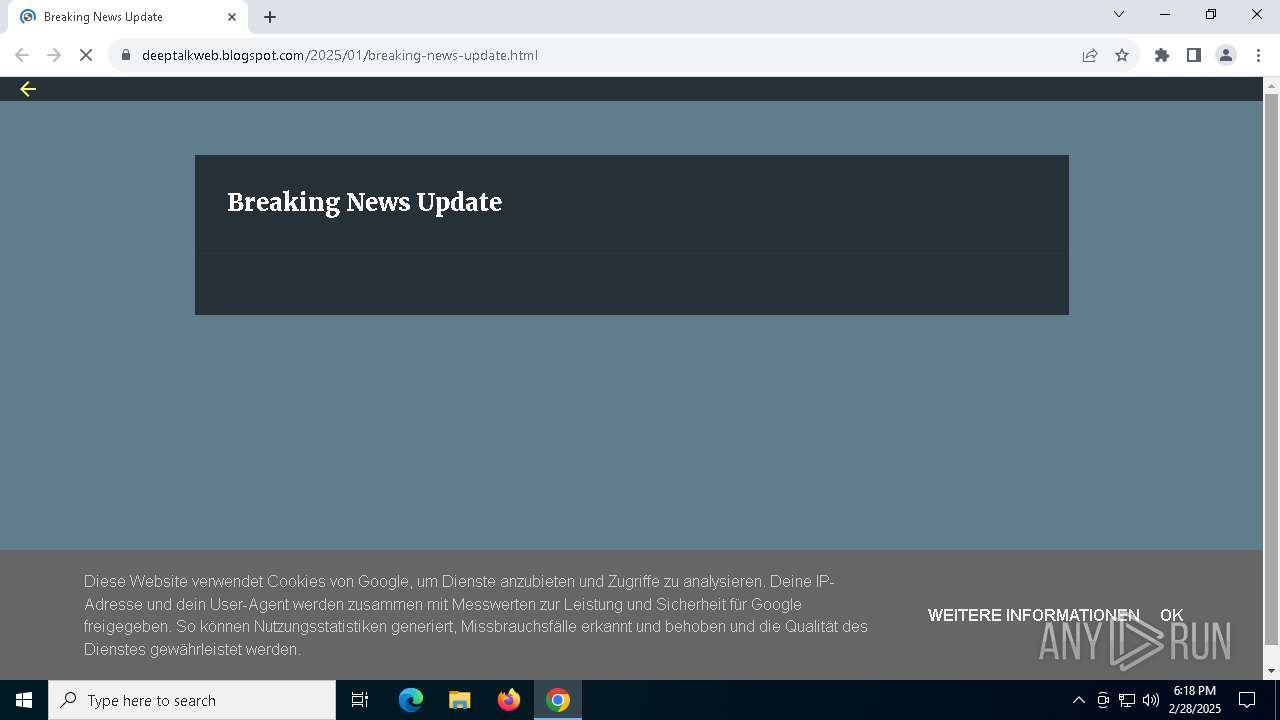The width and height of the screenshot is (1280, 720).
Task: Open a new tab with plus button
Action: click(x=270, y=17)
